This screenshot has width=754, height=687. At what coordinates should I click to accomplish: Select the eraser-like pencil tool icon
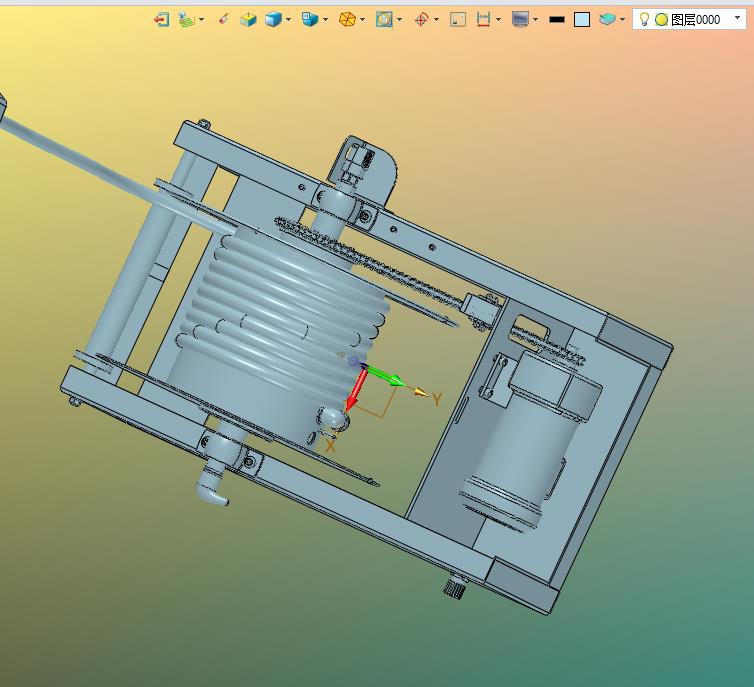(224, 19)
